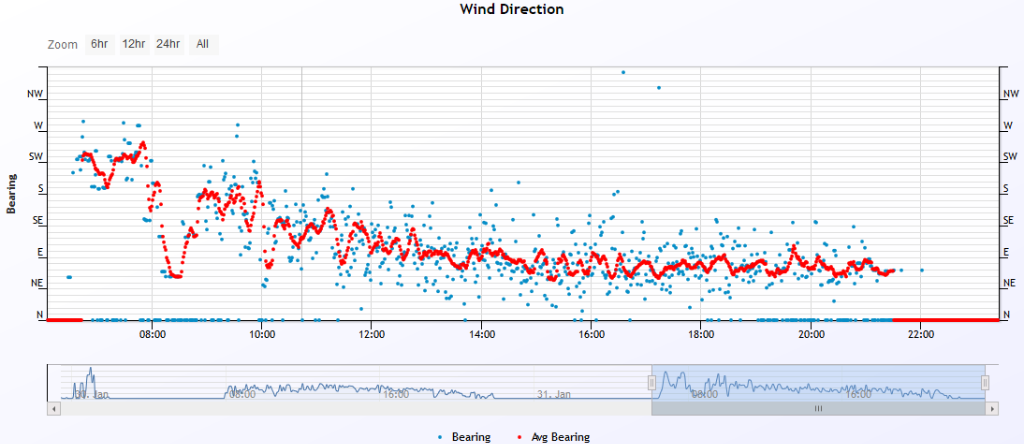
Task: Click the 31. Jan navigator label
Action: pos(555,394)
